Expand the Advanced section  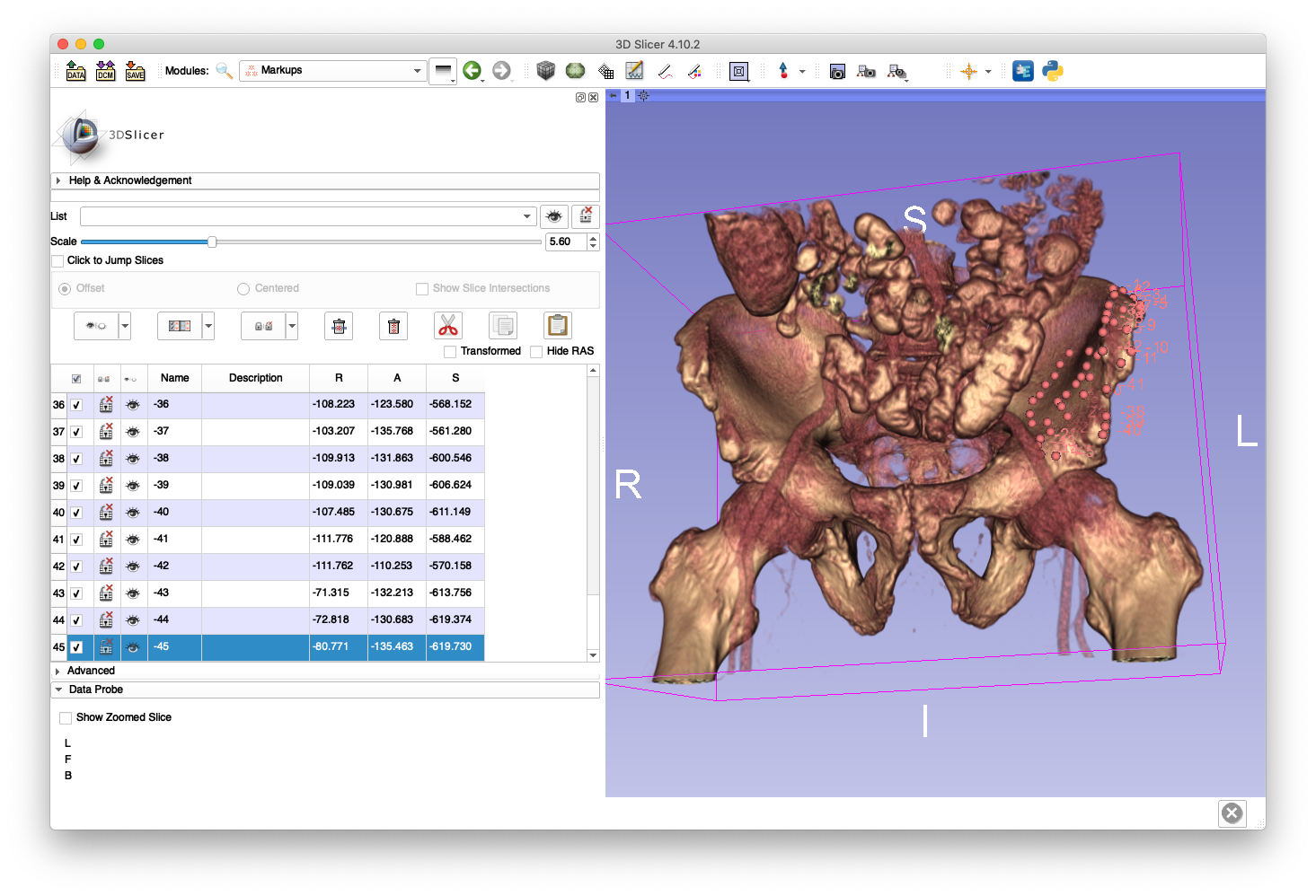pyautogui.click(x=90, y=670)
